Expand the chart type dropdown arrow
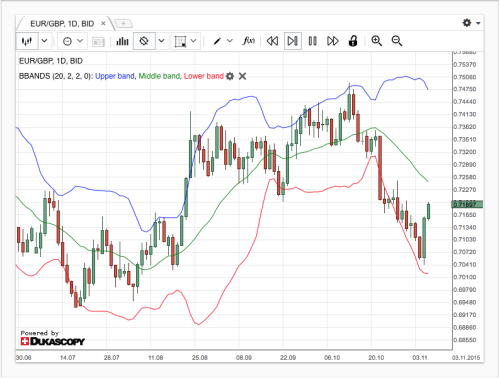The height and width of the screenshot is (378, 500). coord(44,41)
